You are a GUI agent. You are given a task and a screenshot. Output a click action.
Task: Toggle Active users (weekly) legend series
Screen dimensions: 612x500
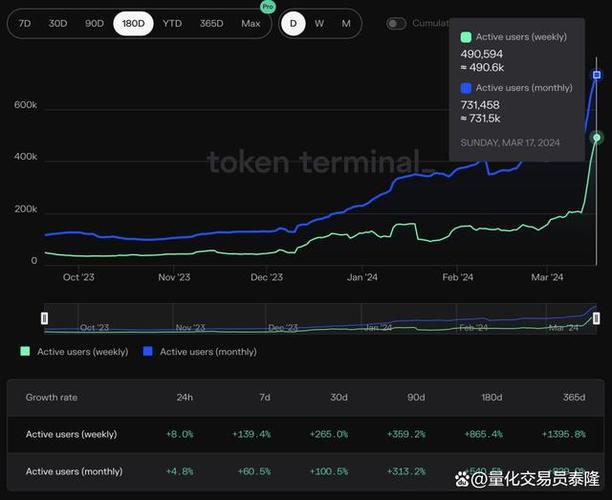click(x=74, y=352)
